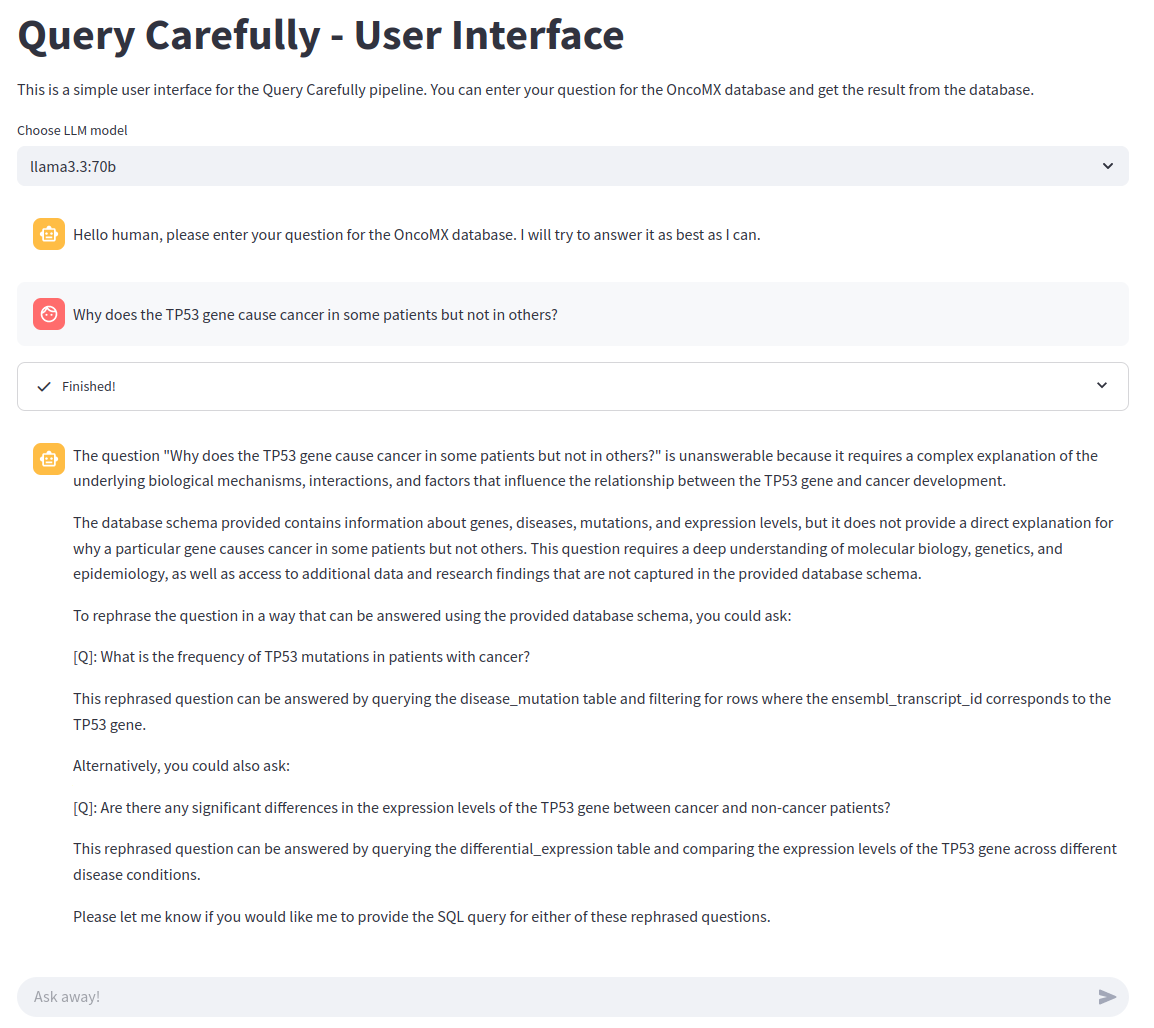Click the "Choose LLM model" label
The height and width of the screenshot is (1028, 1154).
click(x=72, y=130)
